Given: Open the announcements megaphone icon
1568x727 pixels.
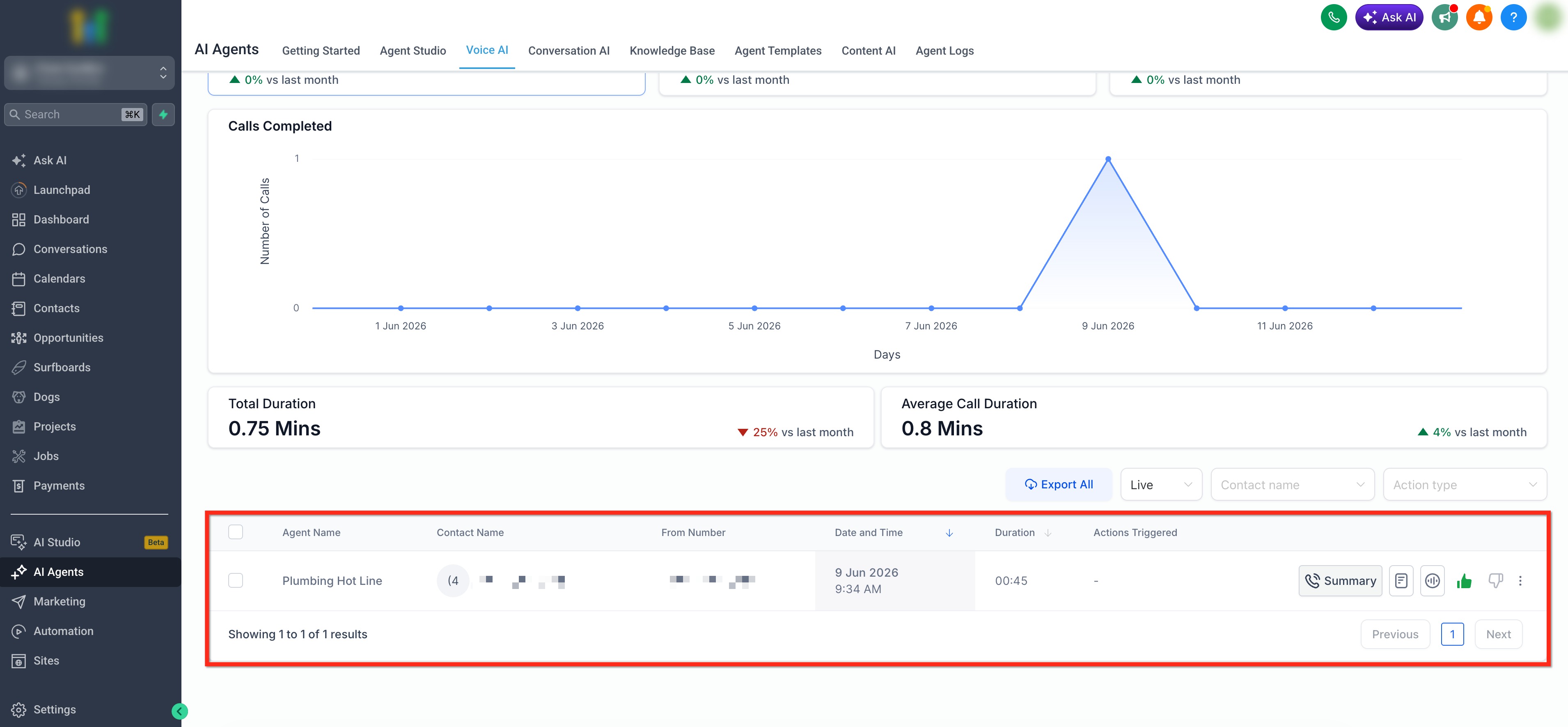Looking at the screenshot, I should coord(1444,17).
